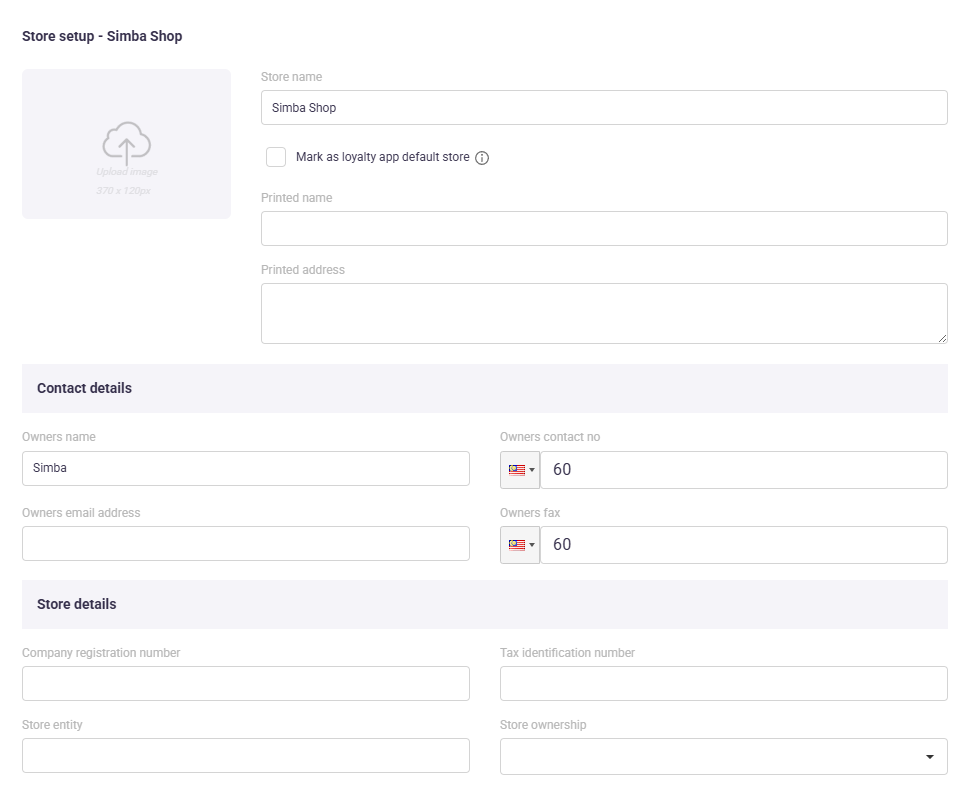970x790 pixels.
Task: Click the Owners fax number field
Action: [x=743, y=545]
